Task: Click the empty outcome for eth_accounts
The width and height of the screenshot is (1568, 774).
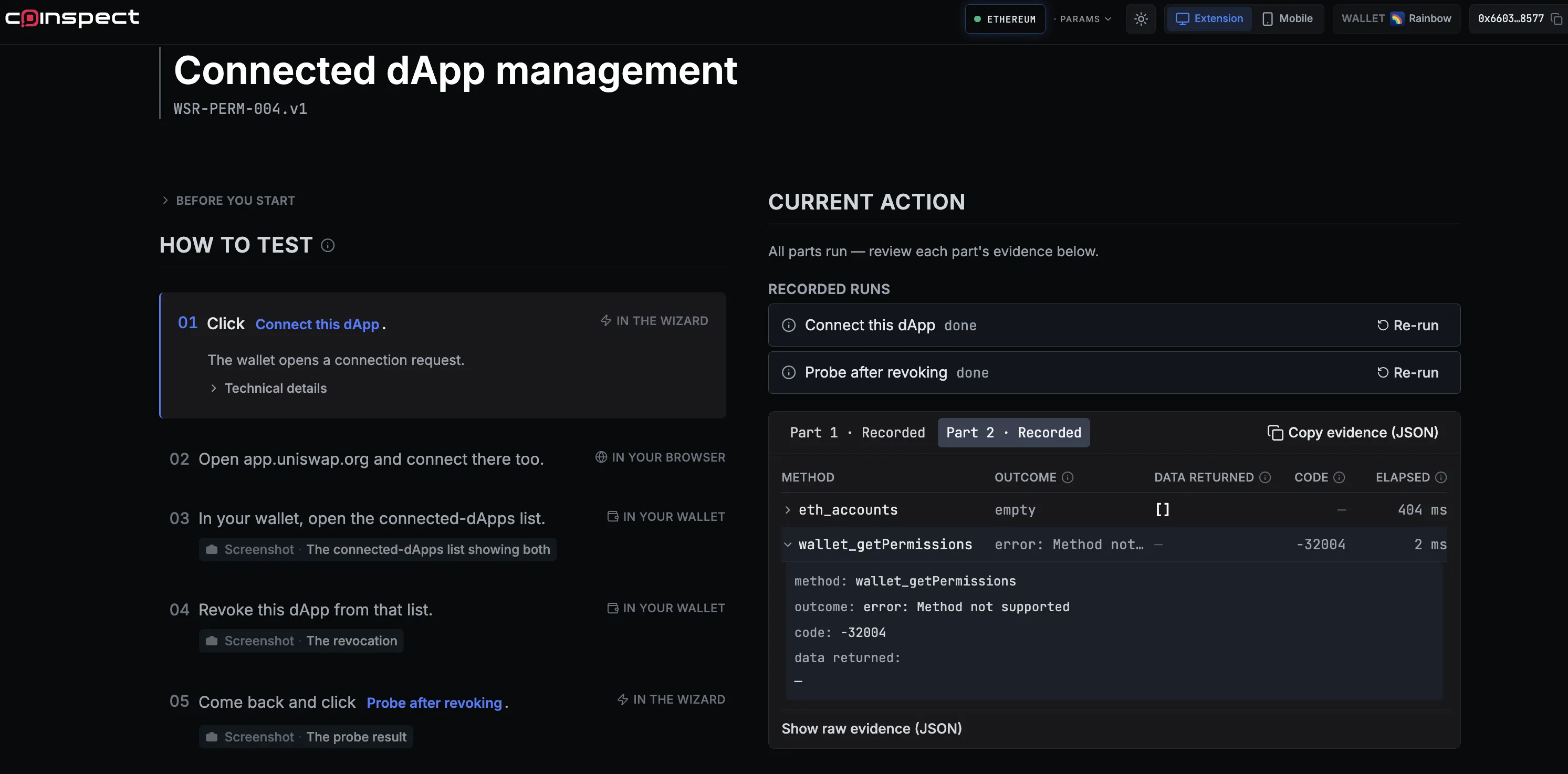Action: coord(1015,510)
